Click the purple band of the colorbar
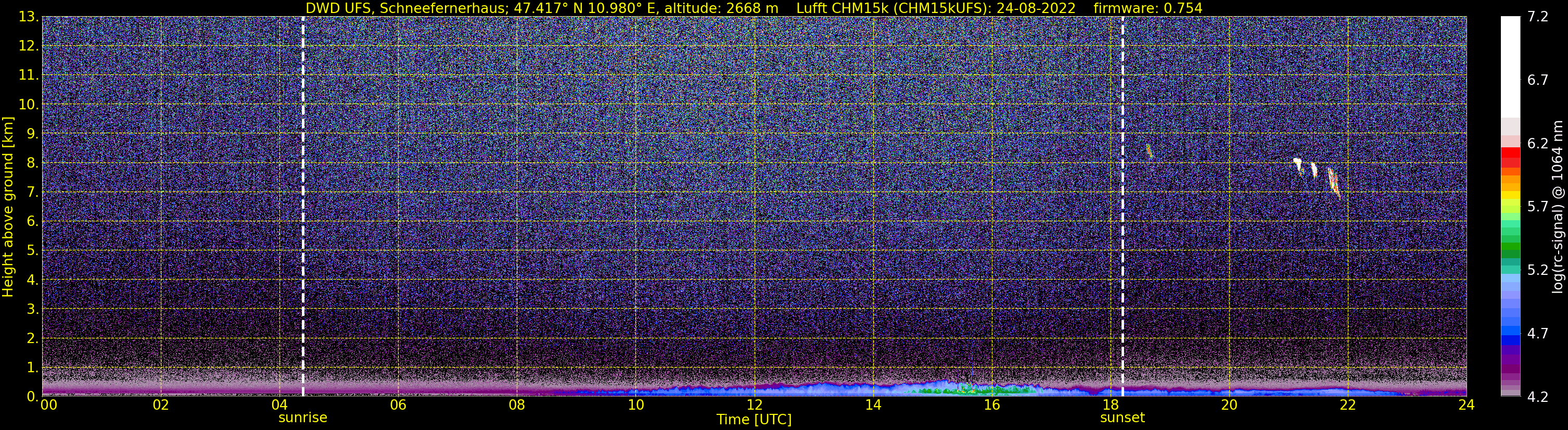Screen dimensions: 1568x430 1510,359
